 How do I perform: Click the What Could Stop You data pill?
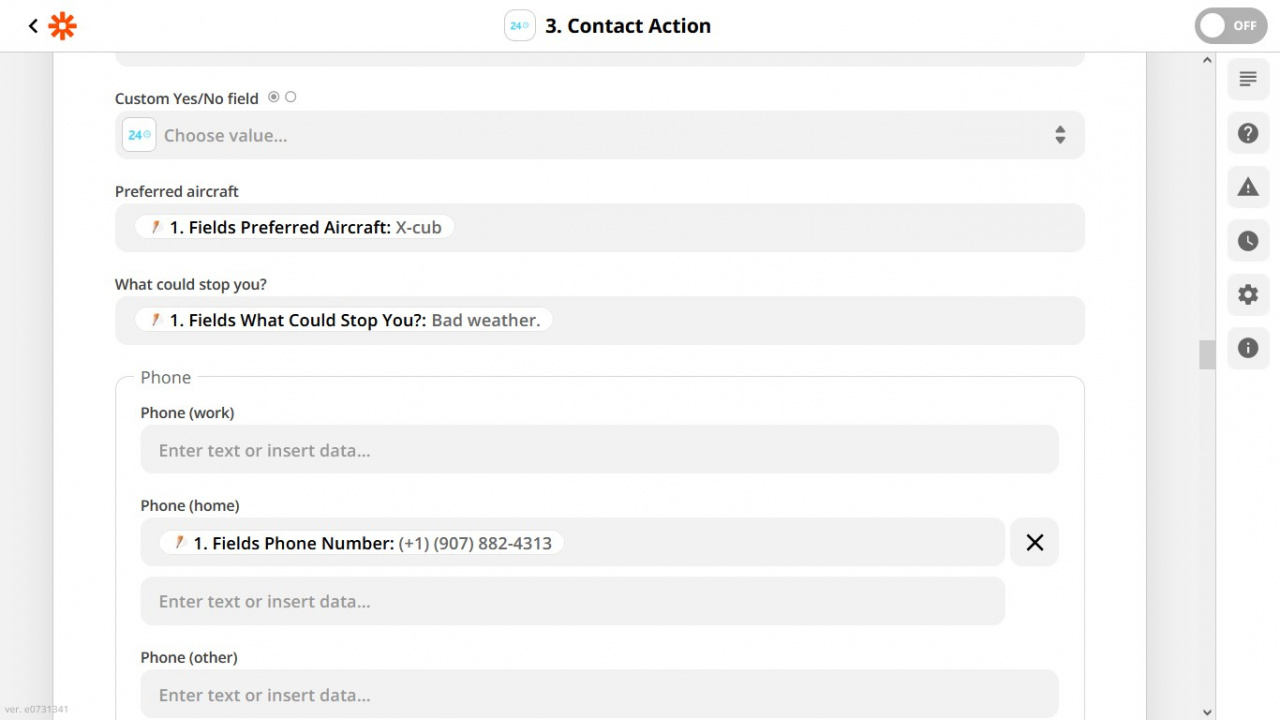[x=344, y=320]
